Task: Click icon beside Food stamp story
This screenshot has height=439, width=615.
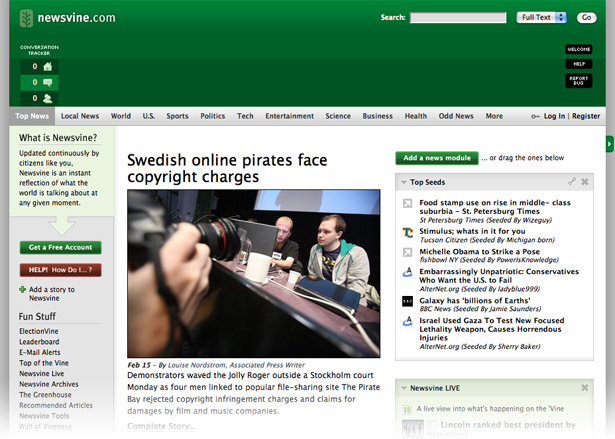Action: pos(408,203)
